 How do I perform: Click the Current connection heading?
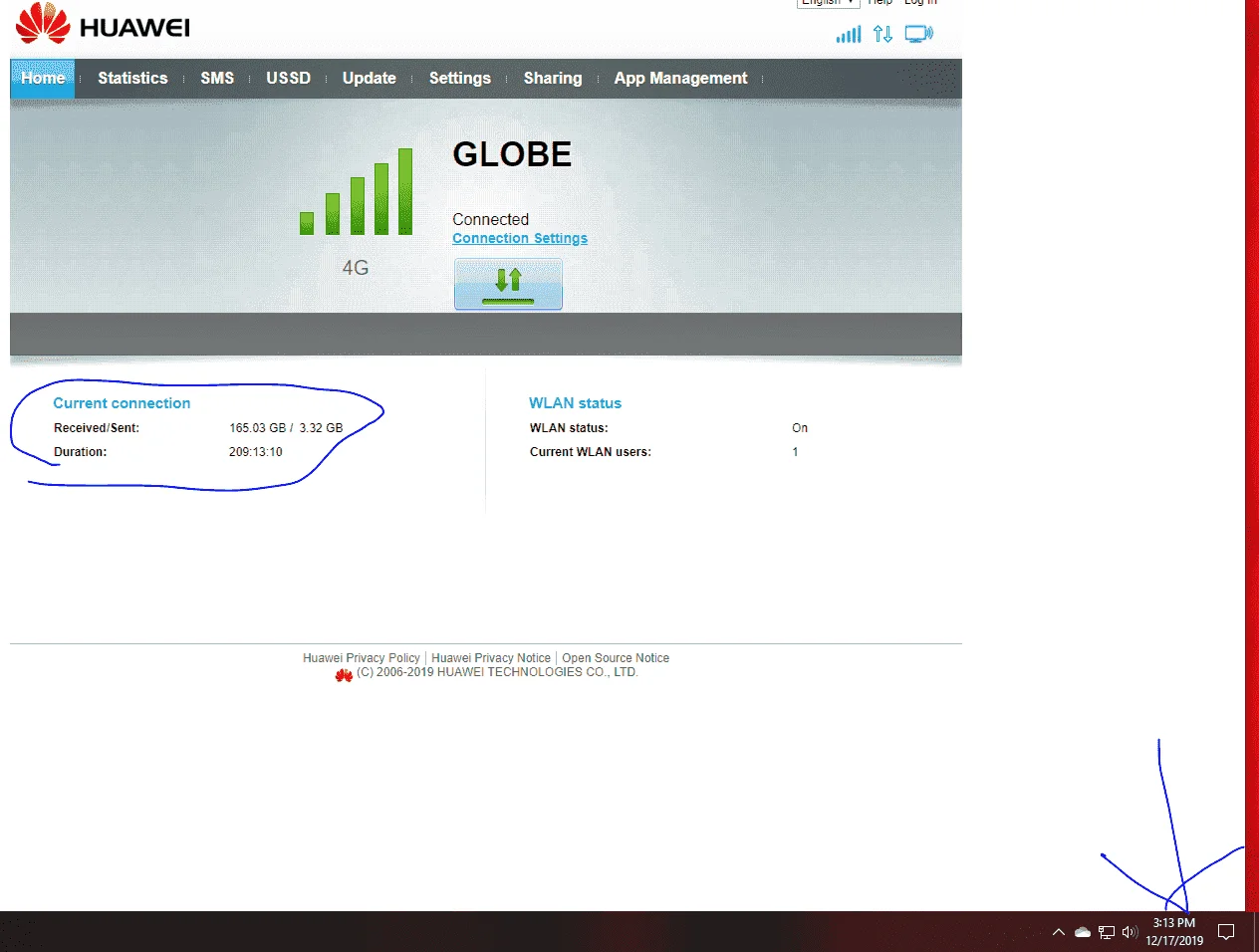pyautogui.click(x=122, y=403)
